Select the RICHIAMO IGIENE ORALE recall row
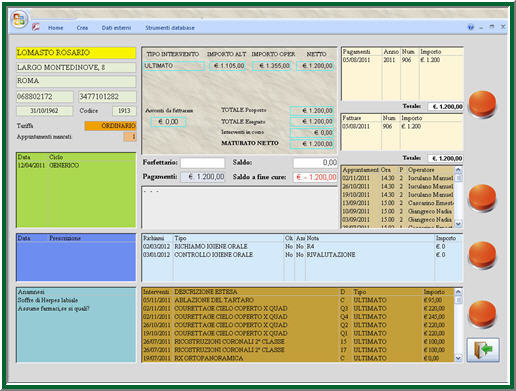 click(x=302, y=246)
